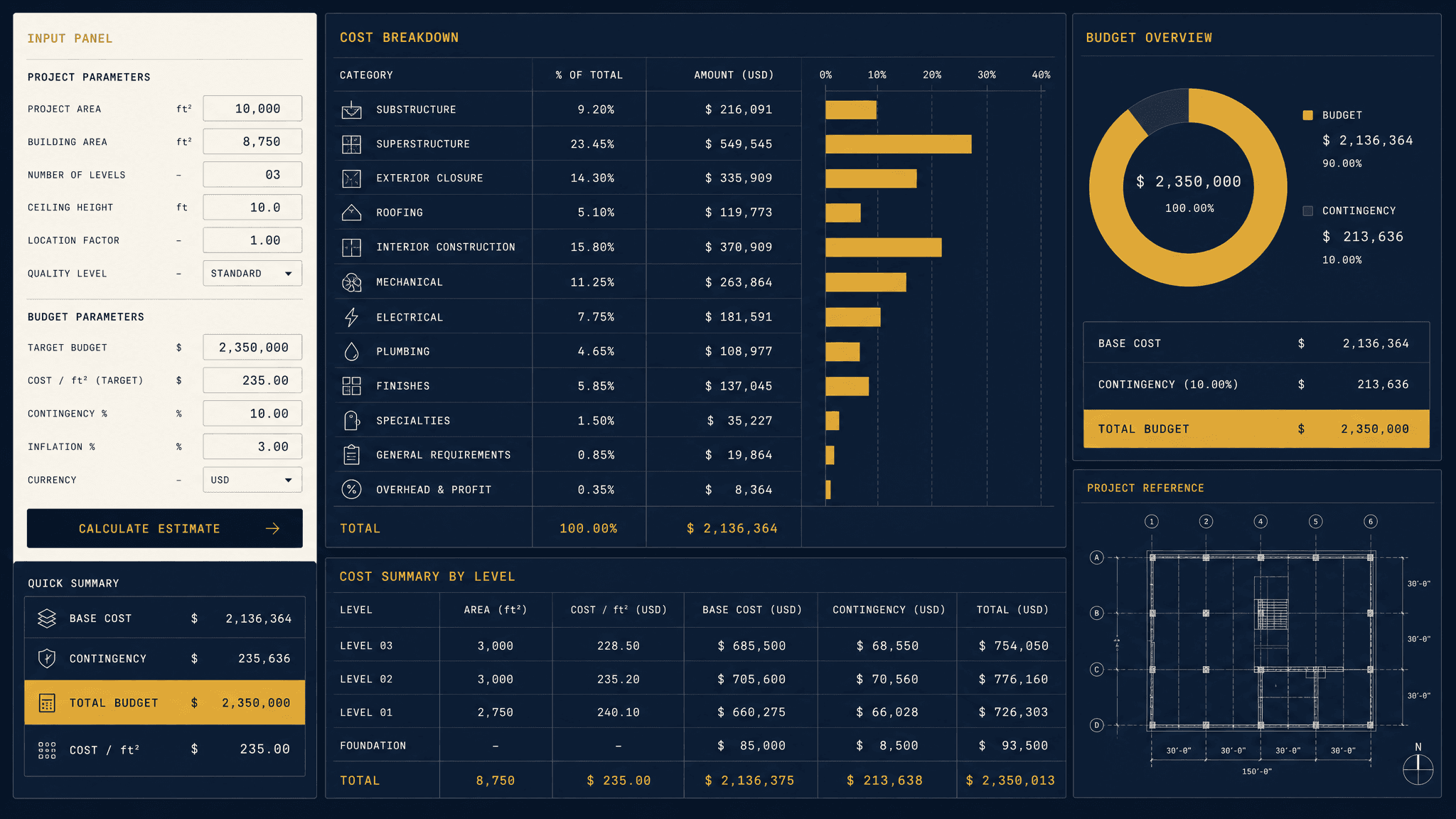Click the Category column header
Viewport: 1456px width, 819px height.
(366, 75)
